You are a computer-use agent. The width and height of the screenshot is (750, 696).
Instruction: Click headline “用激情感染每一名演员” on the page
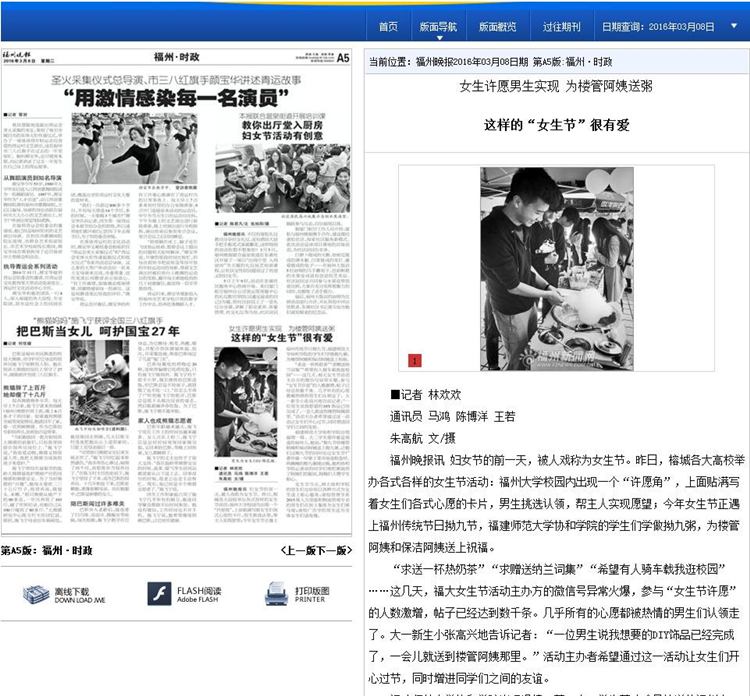[176, 98]
